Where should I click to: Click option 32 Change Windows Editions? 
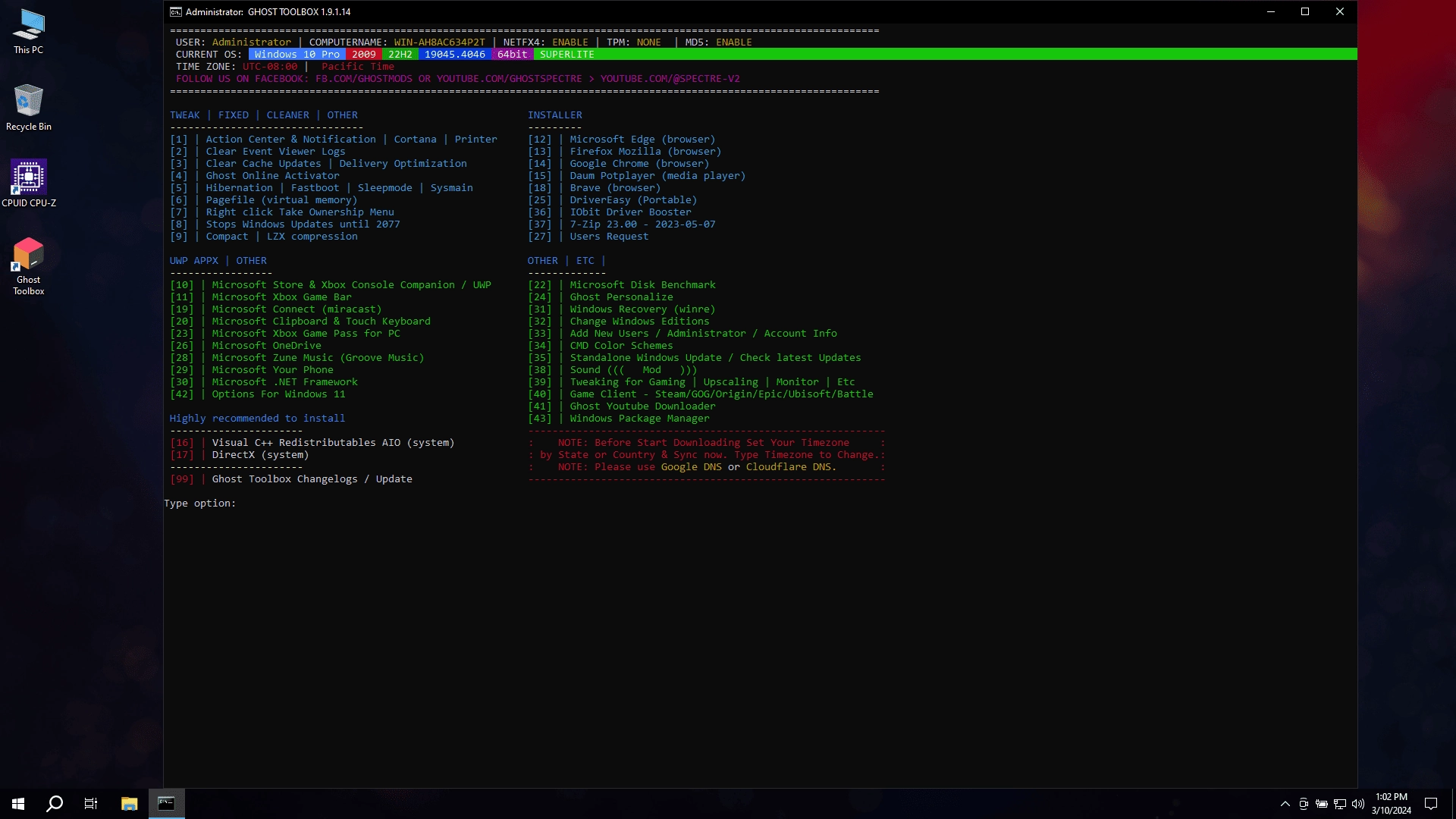tap(619, 322)
